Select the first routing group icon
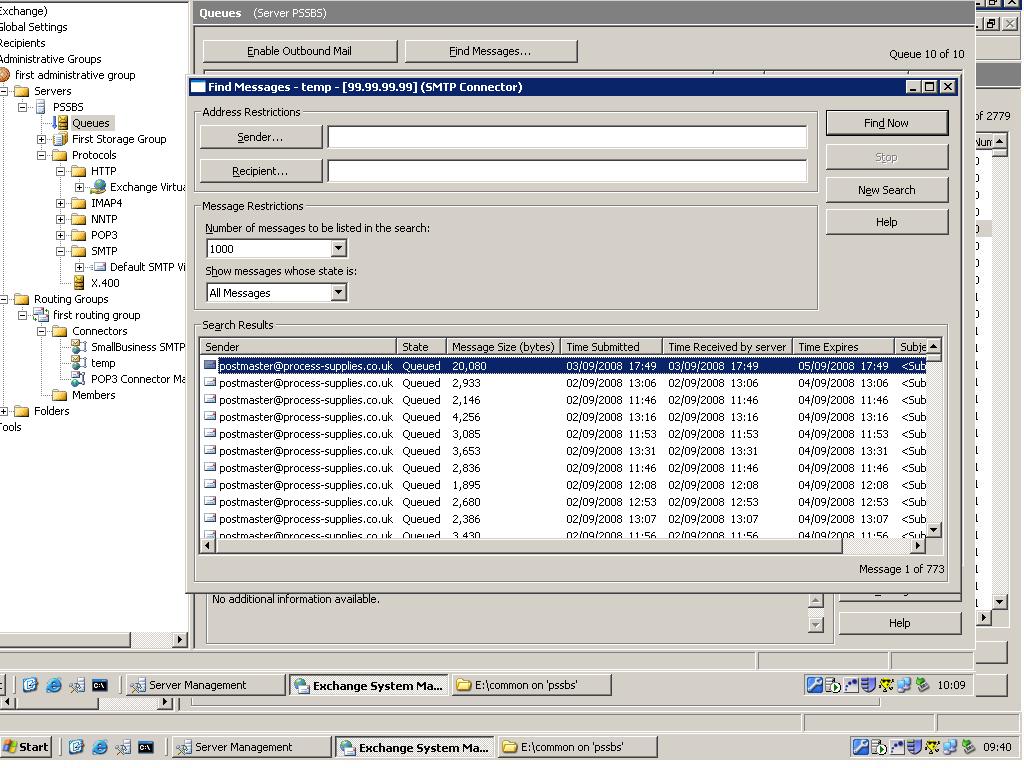Viewport: 1024px width, 768px height. pos(41,315)
